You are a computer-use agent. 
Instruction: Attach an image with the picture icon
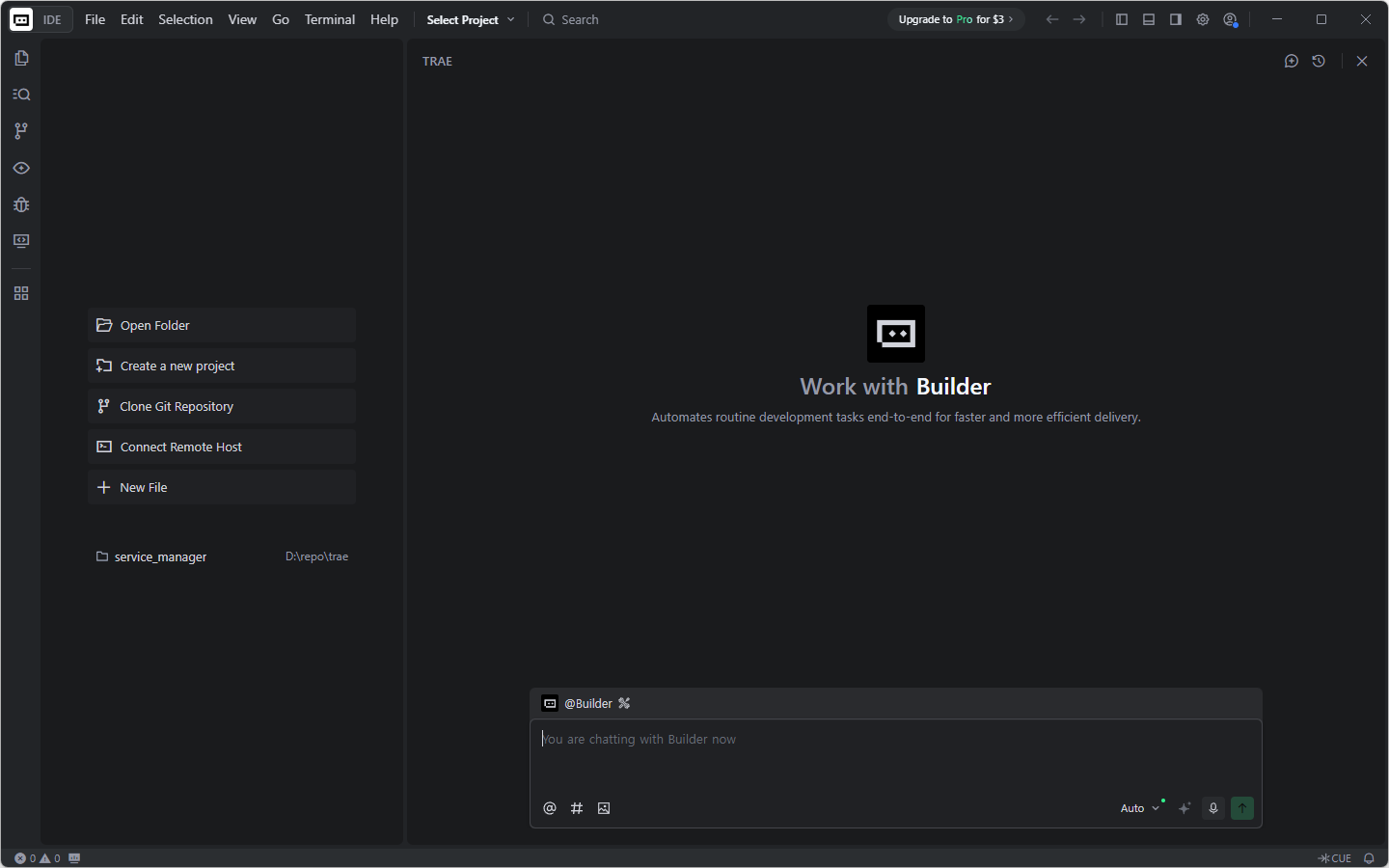click(604, 808)
